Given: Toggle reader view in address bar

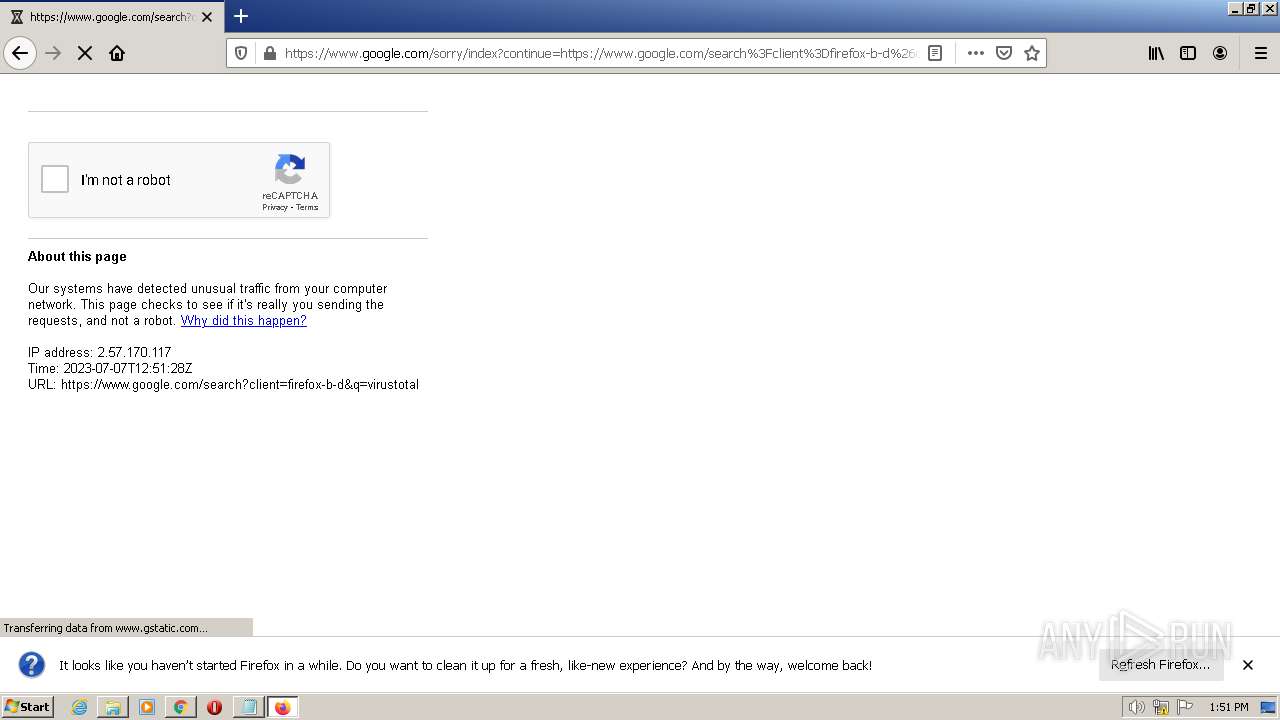Looking at the screenshot, I should click(935, 53).
